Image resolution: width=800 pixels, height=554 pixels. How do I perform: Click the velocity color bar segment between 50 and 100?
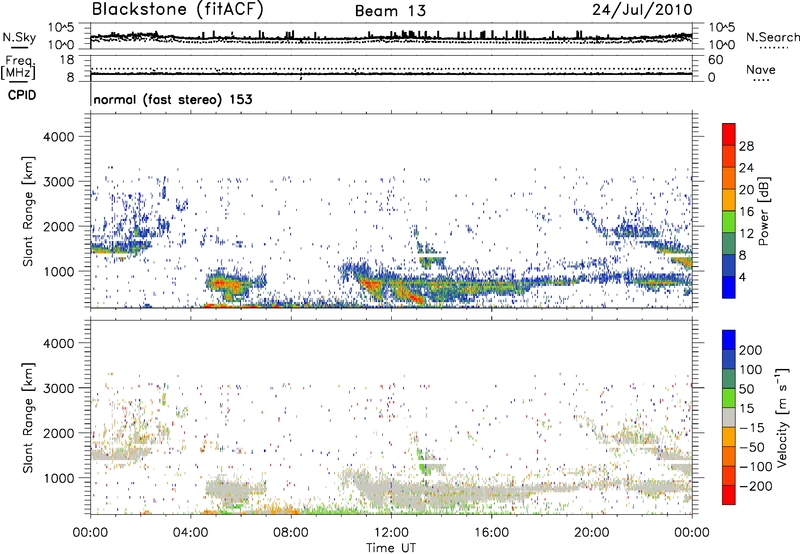(x=729, y=379)
